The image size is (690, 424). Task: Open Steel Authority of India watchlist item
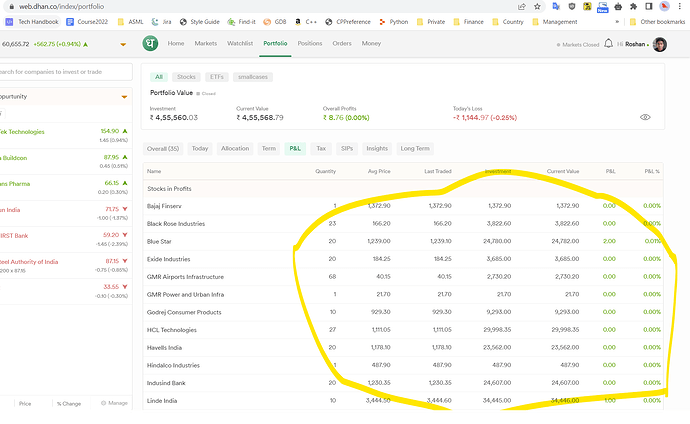tap(65, 265)
